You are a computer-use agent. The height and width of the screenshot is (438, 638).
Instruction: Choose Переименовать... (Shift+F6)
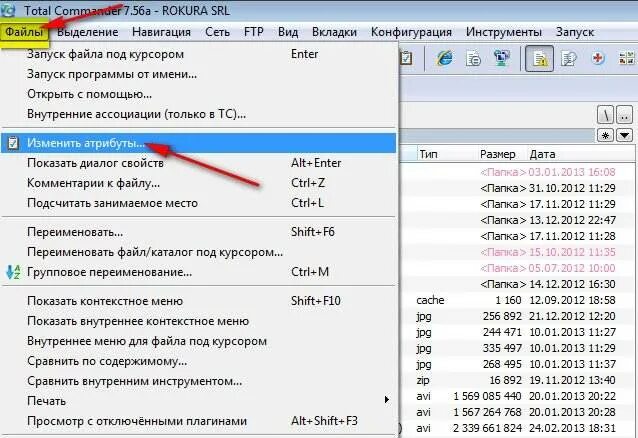coord(199,232)
